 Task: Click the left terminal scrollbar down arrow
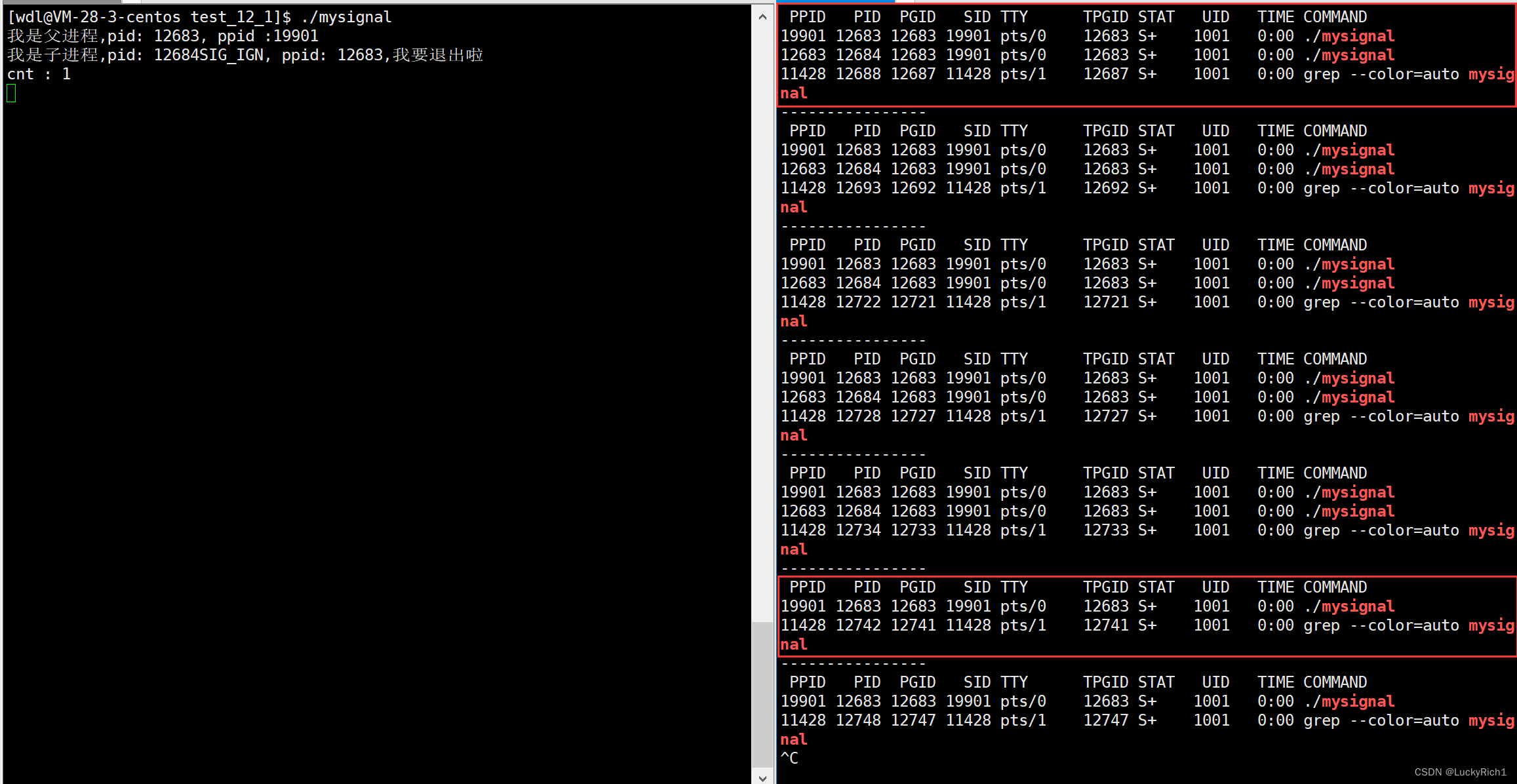pos(762,777)
